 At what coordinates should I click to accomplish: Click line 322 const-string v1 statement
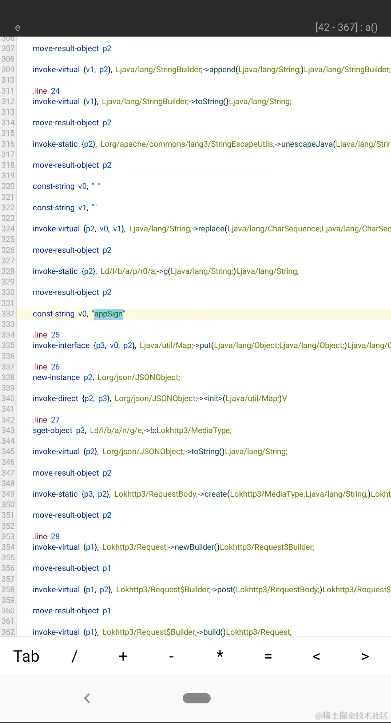point(65,207)
